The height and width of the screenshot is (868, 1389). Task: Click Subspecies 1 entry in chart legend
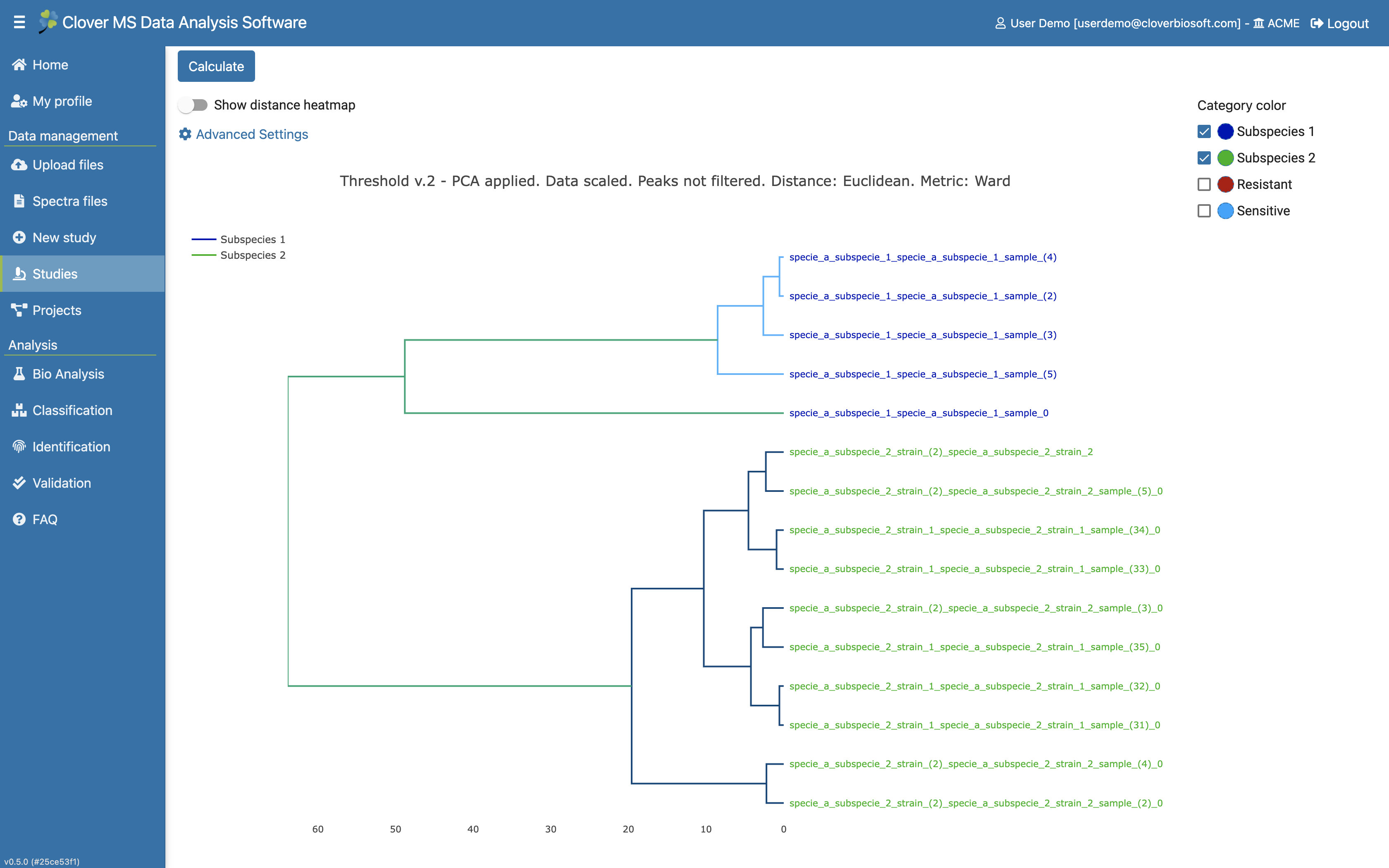(238, 239)
